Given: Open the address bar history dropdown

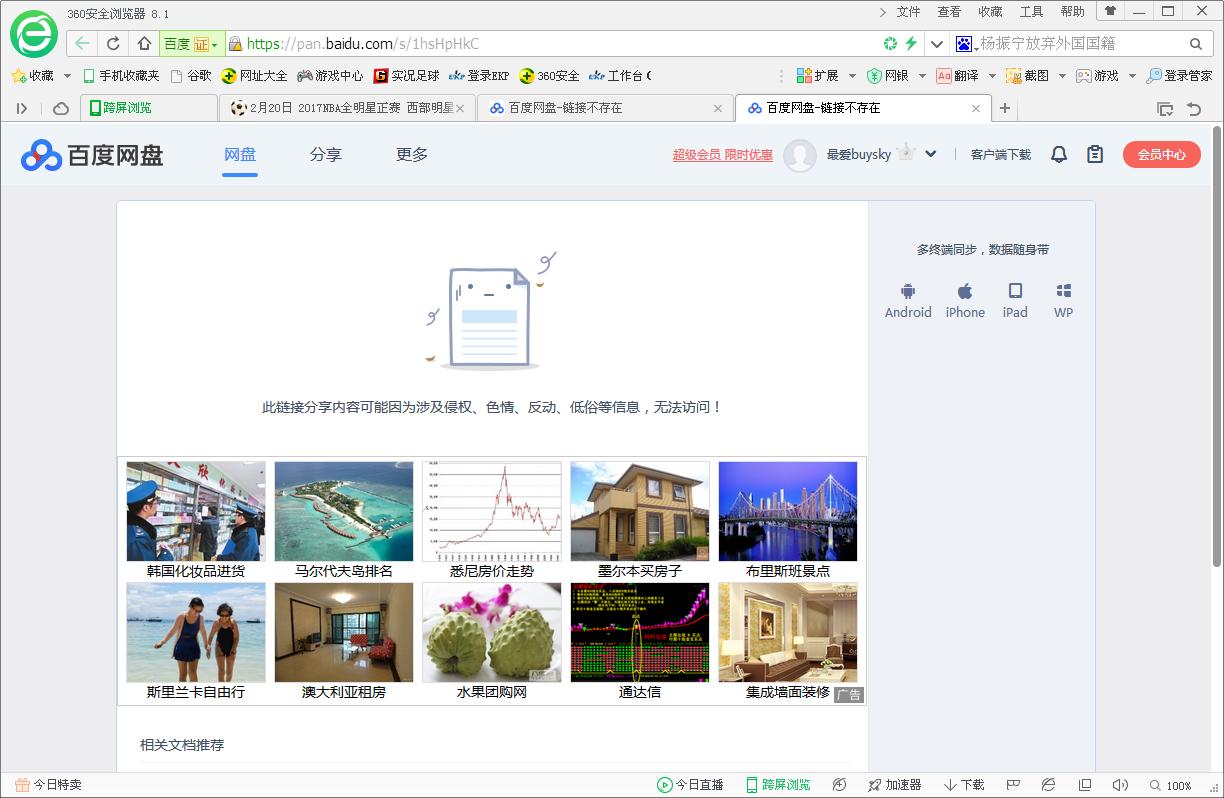Looking at the screenshot, I should pyautogui.click(x=937, y=44).
